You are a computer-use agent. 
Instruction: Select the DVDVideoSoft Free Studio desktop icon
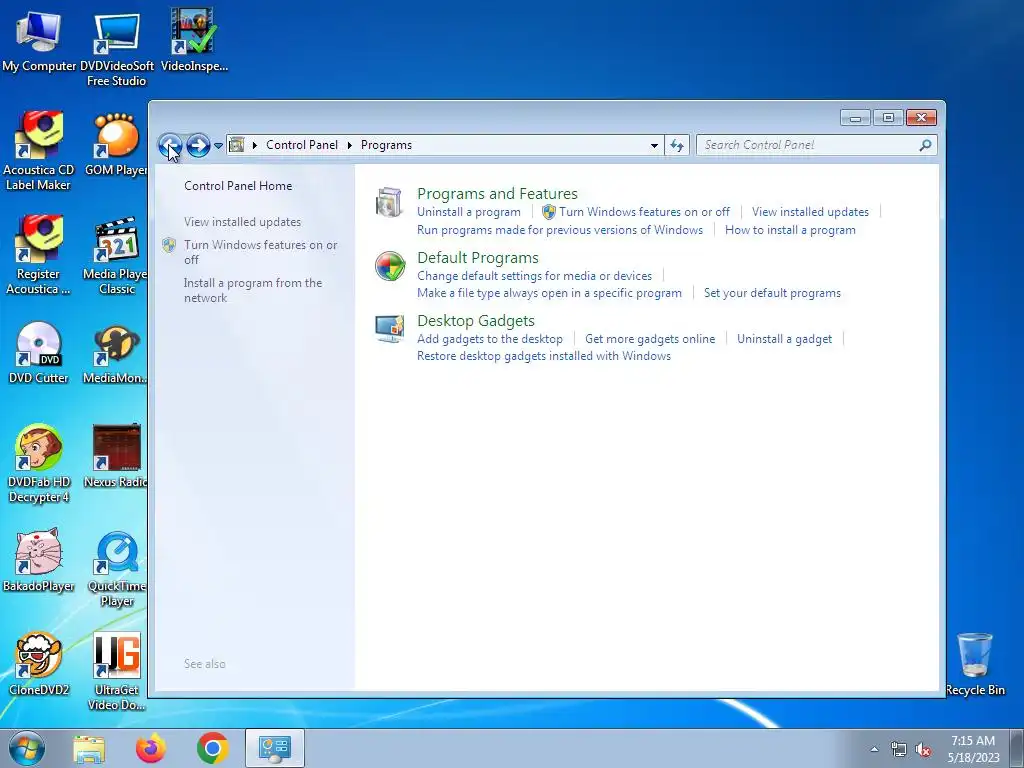116,47
